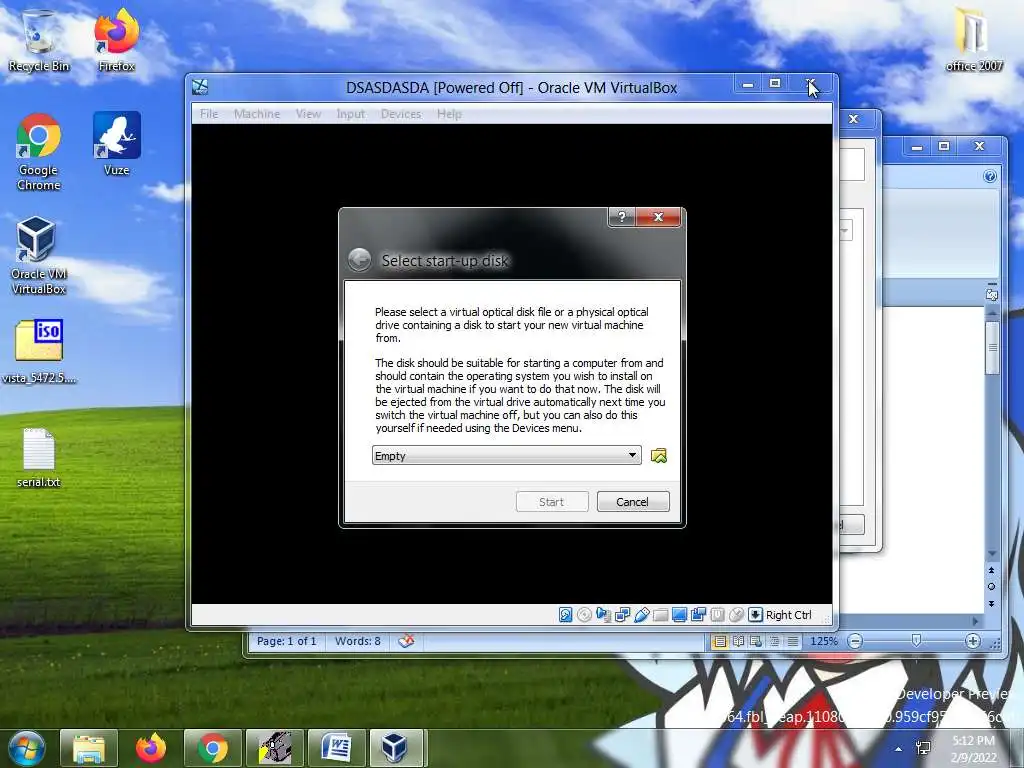Click the shared folders indicator in VirtualBox status bar
Screen dimensions: 1024x768
coord(660,615)
